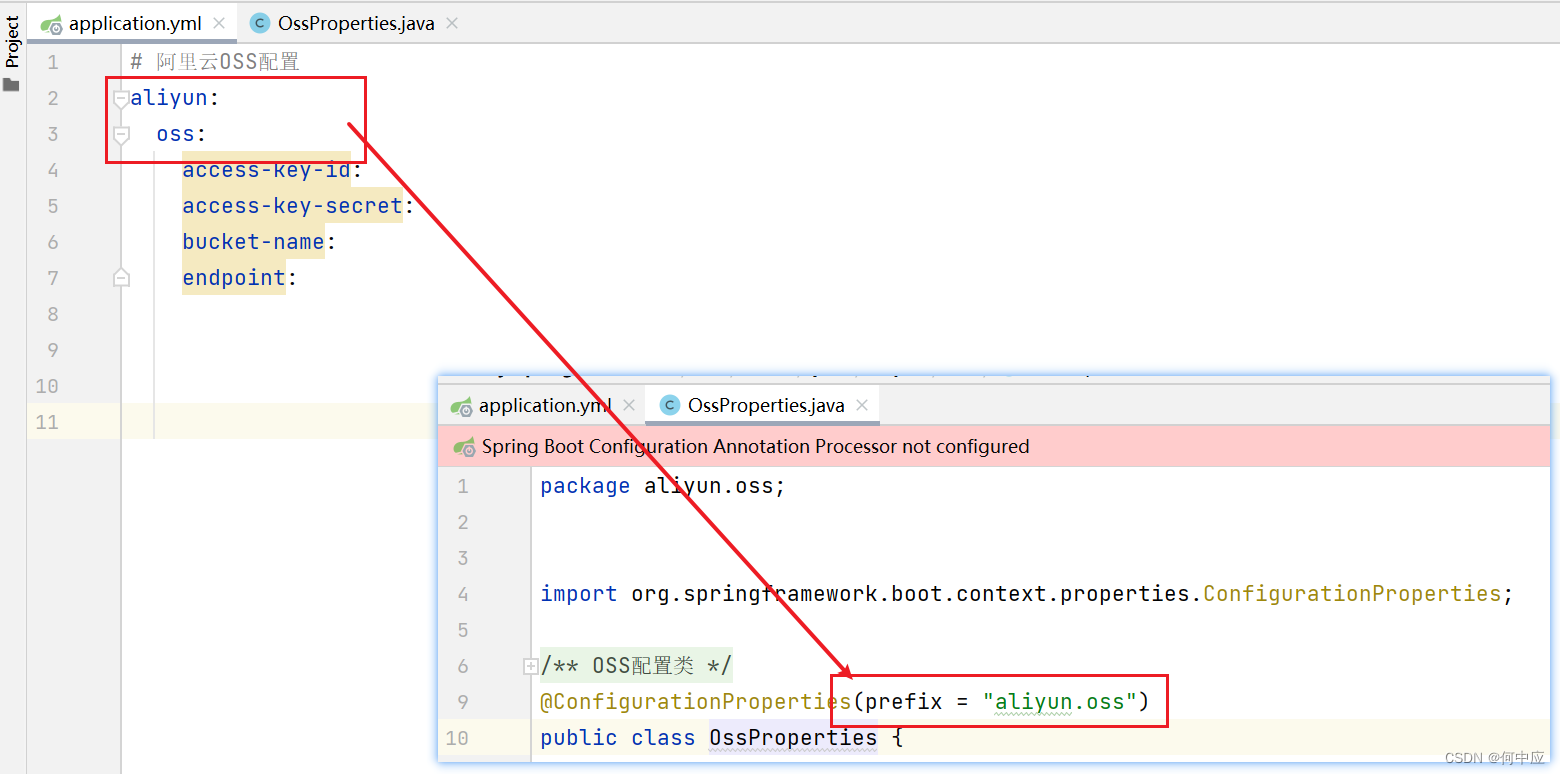Click the oss key on line 3
Image resolution: width=1560 pixels, height=774 pixels.
coord(175,134)
